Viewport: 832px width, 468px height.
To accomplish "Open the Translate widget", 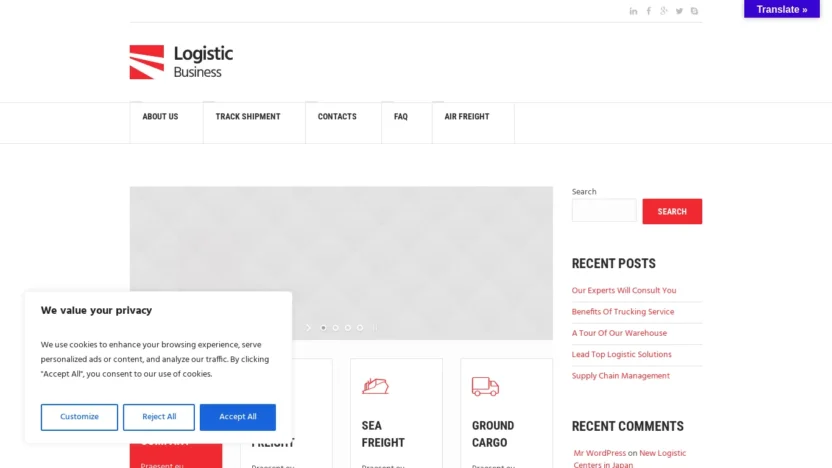I will (782, 9).
